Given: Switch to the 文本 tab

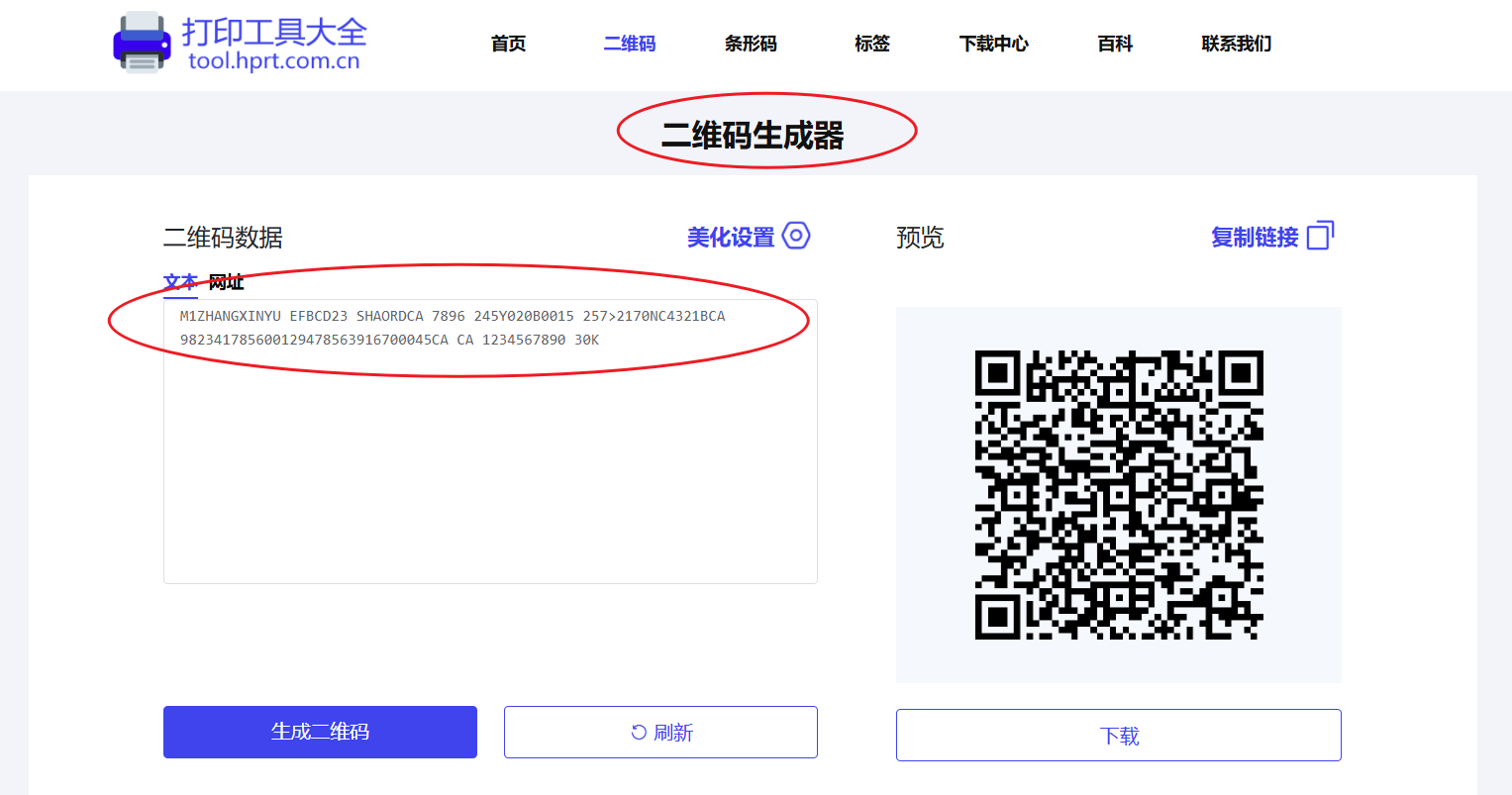Looking at the screenshot, I should point(180,282).
